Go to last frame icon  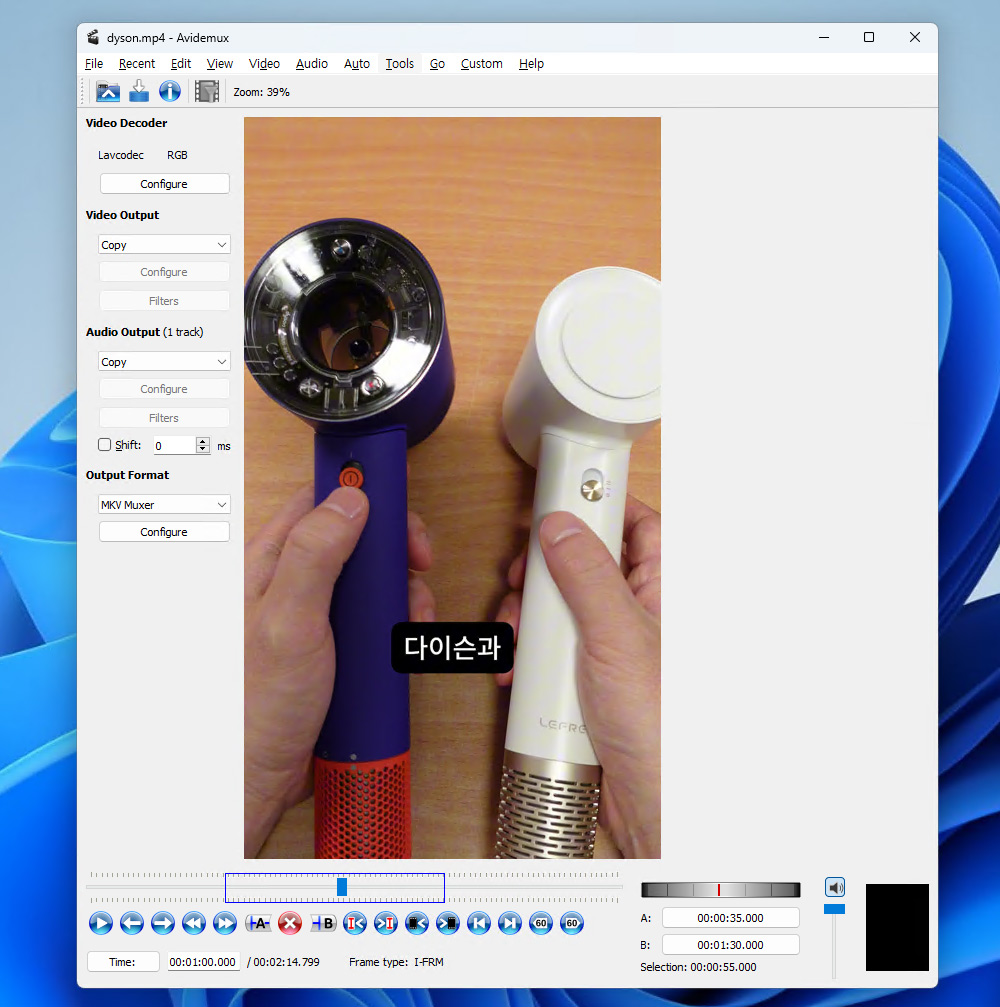click(509, 923)
